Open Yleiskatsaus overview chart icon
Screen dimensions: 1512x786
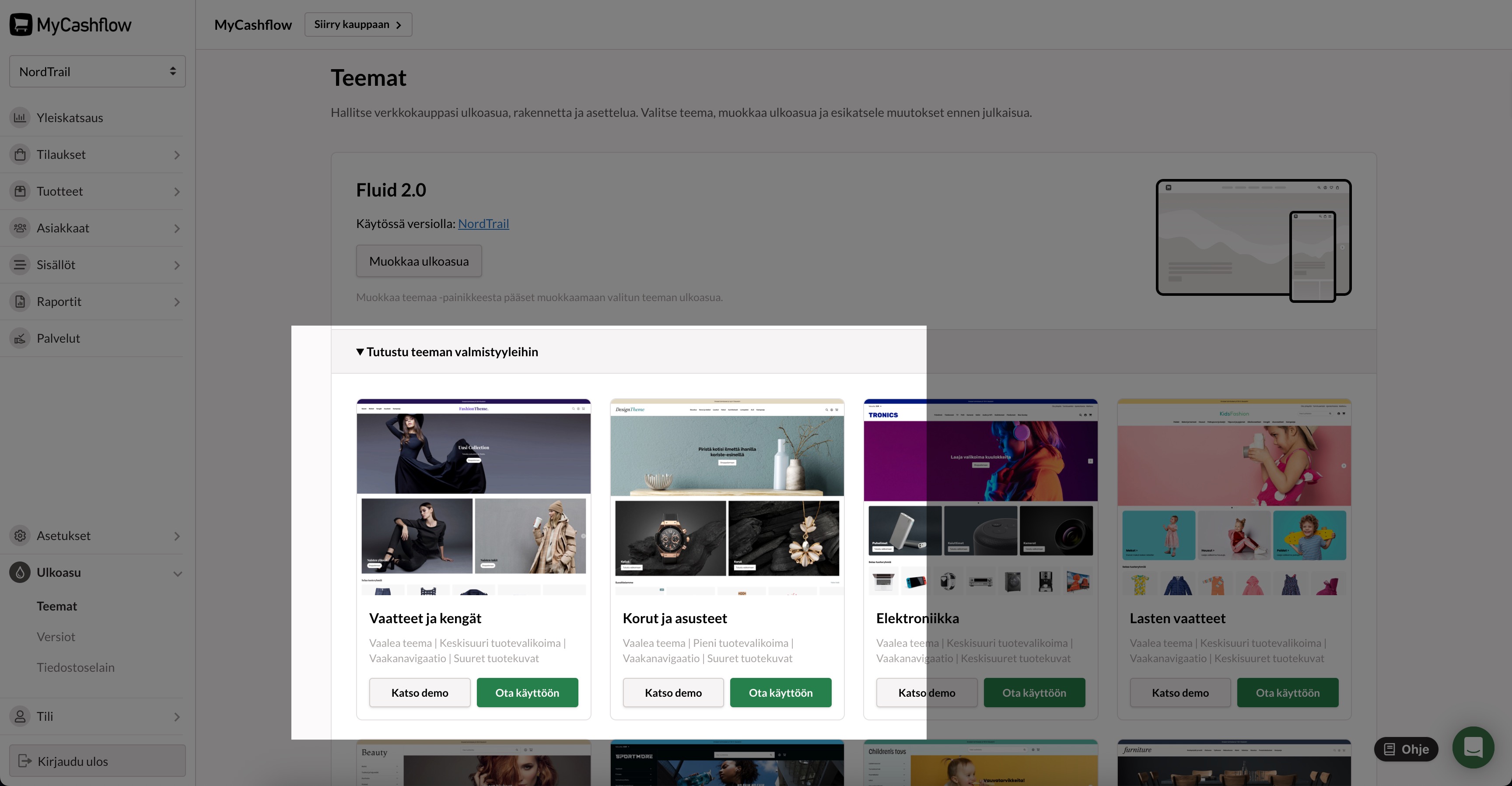[20, 117]
